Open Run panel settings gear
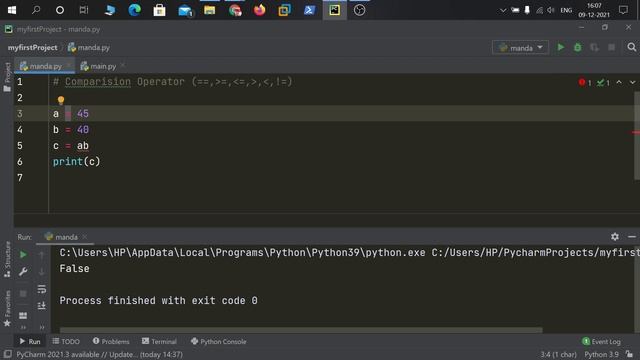This screenshot has width=640, height=360. click(615, 237)
